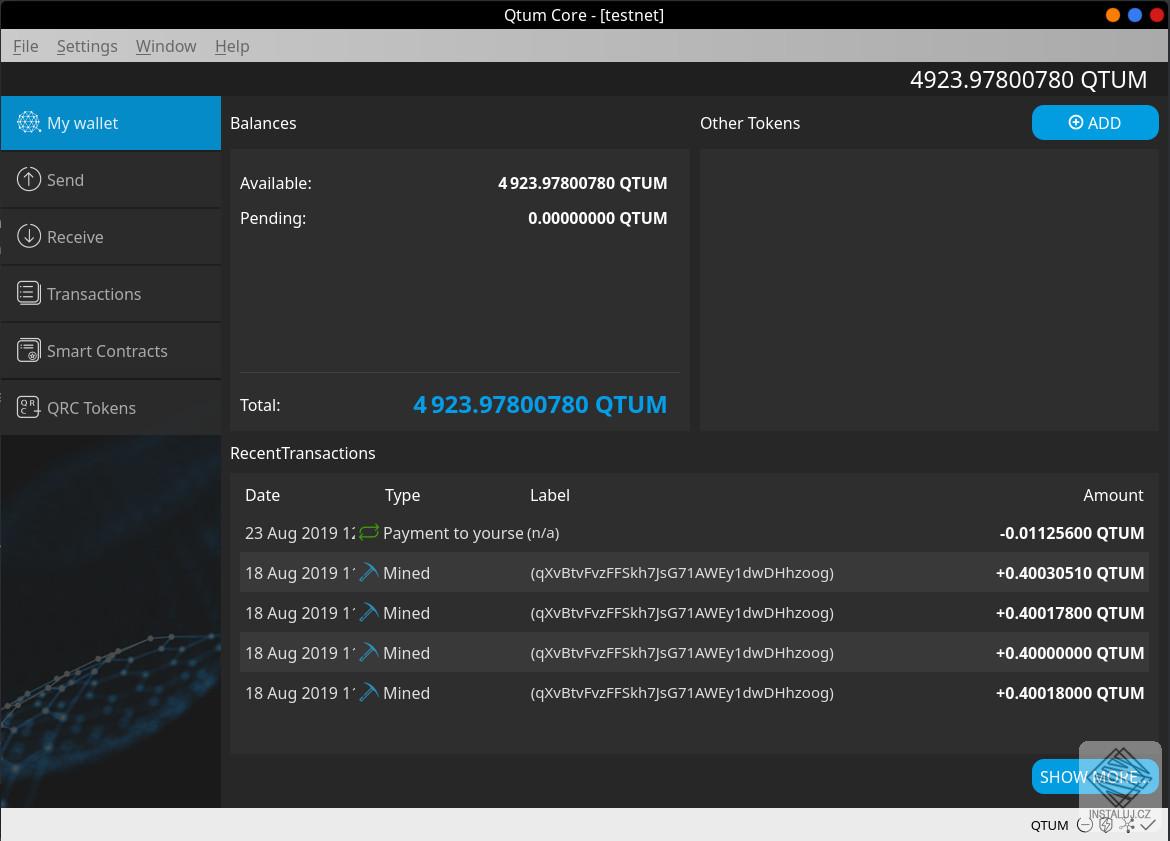
Task: Click the network connections icon
Action: [1127, 825]
